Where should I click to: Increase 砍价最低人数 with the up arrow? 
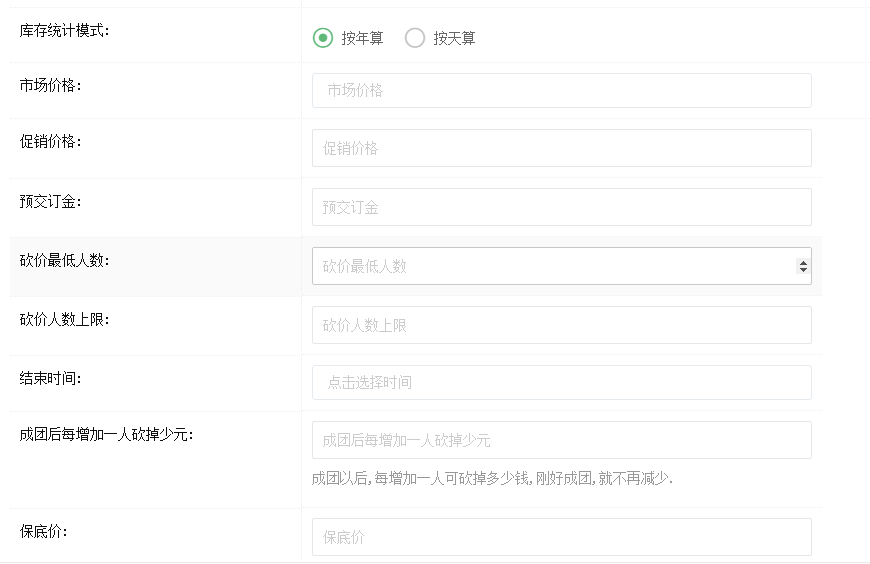pyautogui.click(x=802, y=262)
